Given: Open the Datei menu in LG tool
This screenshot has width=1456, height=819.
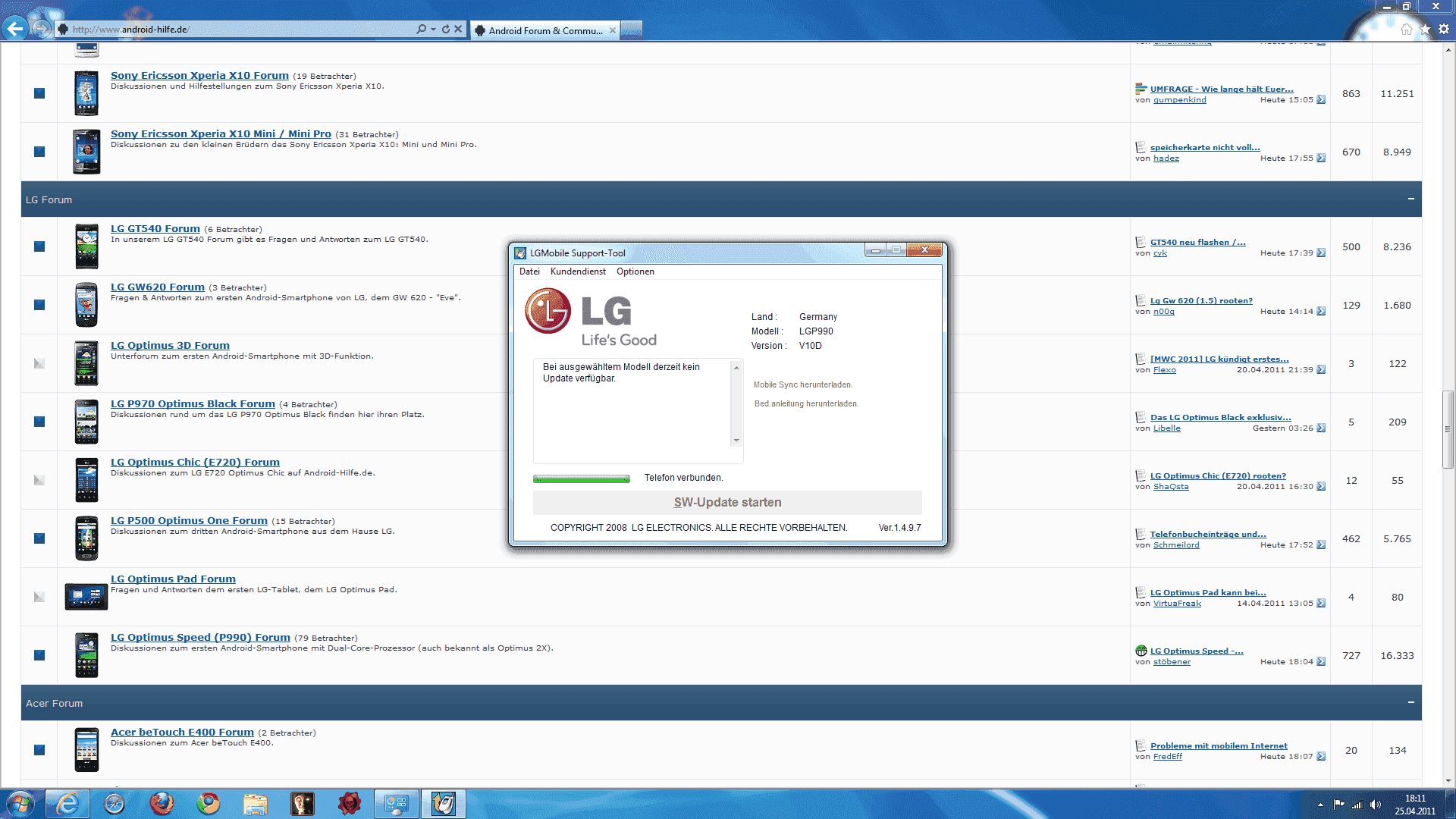Looking at the screenshot, I should pos(529,271).
